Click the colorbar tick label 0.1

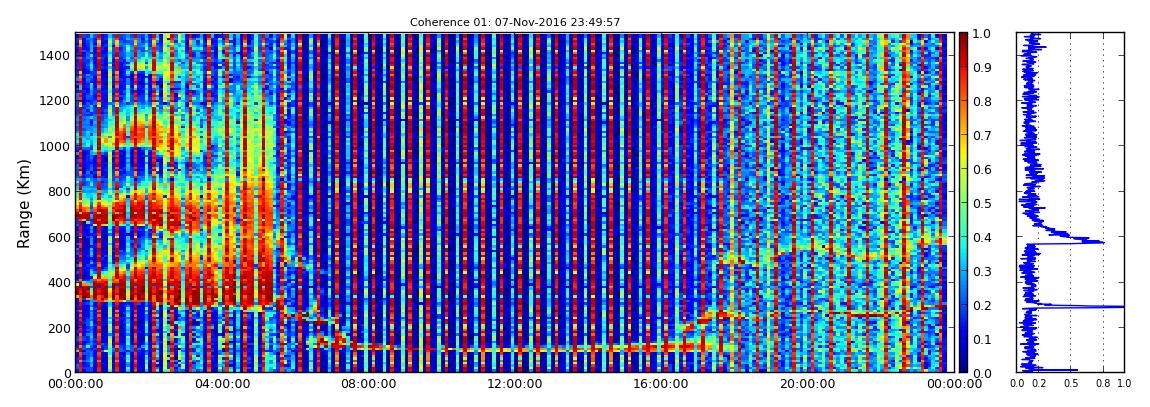pos(981,340)
